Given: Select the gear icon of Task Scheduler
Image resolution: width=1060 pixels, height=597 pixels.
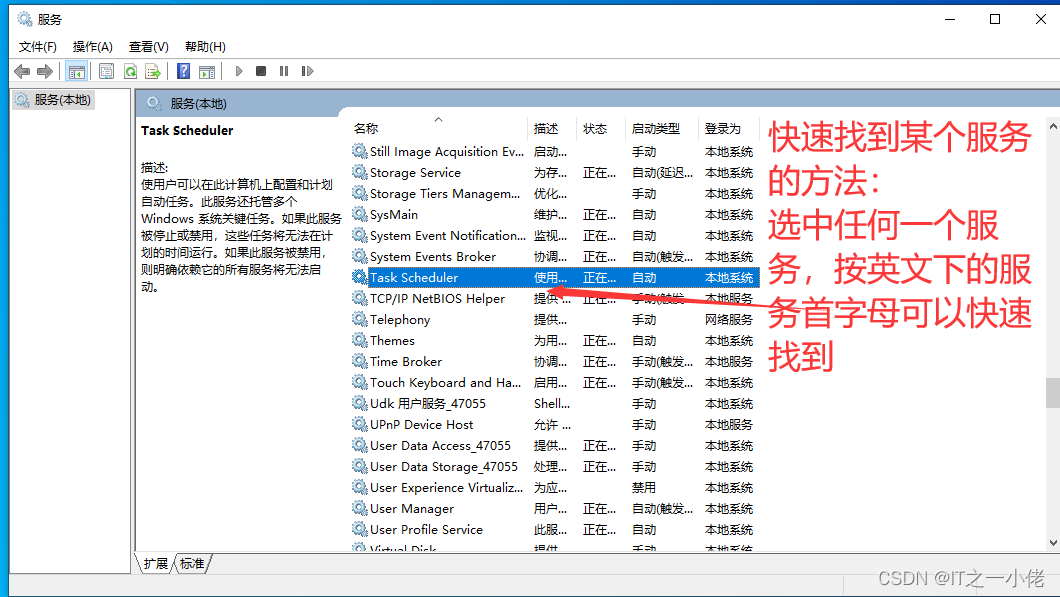Looking at the screenshot, I should [x=360, y=277].
